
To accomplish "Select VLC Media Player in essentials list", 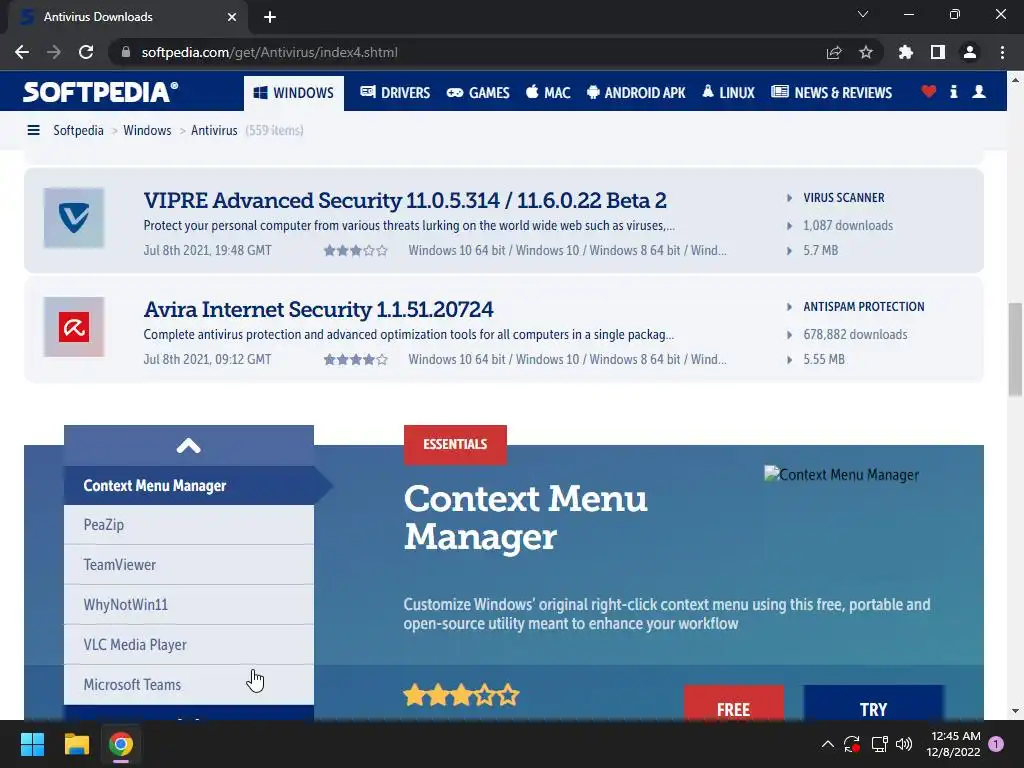I will pos(189,645).
